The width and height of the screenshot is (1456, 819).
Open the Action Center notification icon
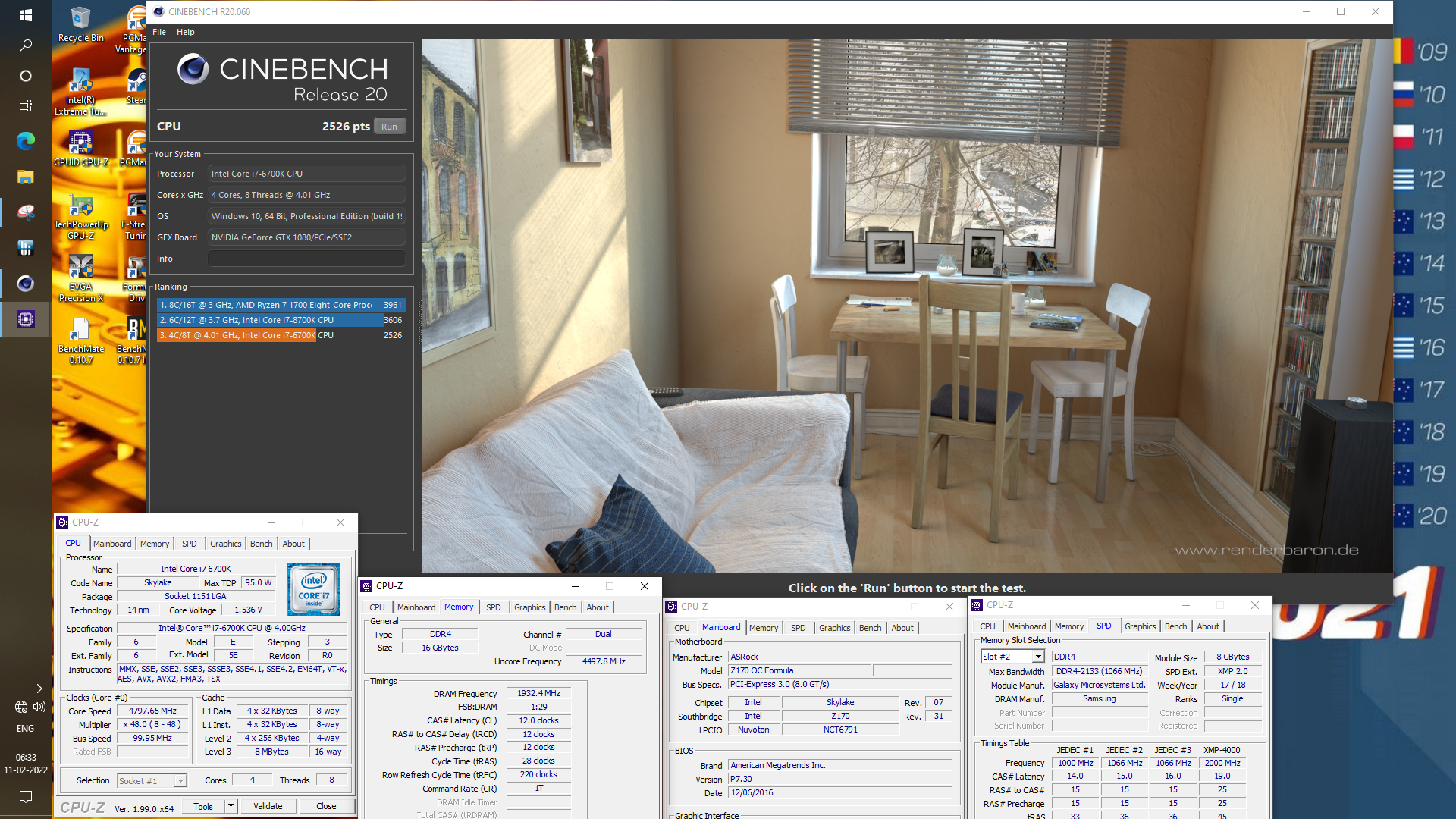tap(25, 796)
